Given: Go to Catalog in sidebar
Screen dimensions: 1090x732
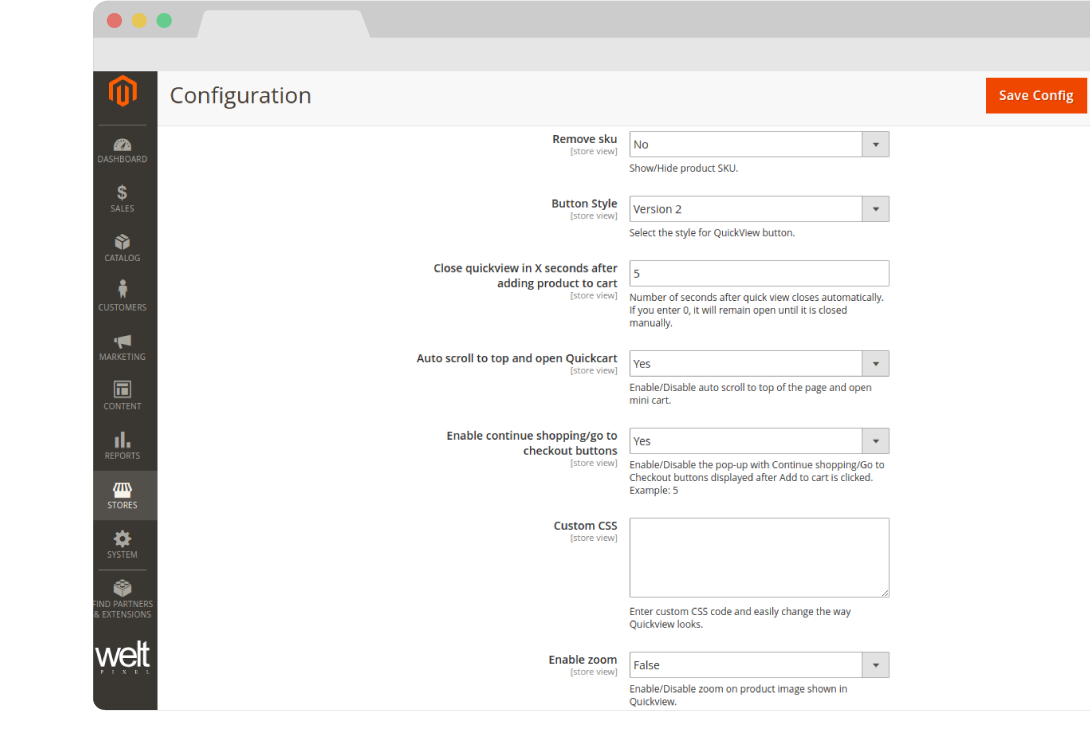Looking at the screenshot, I should tap(122, 248).
